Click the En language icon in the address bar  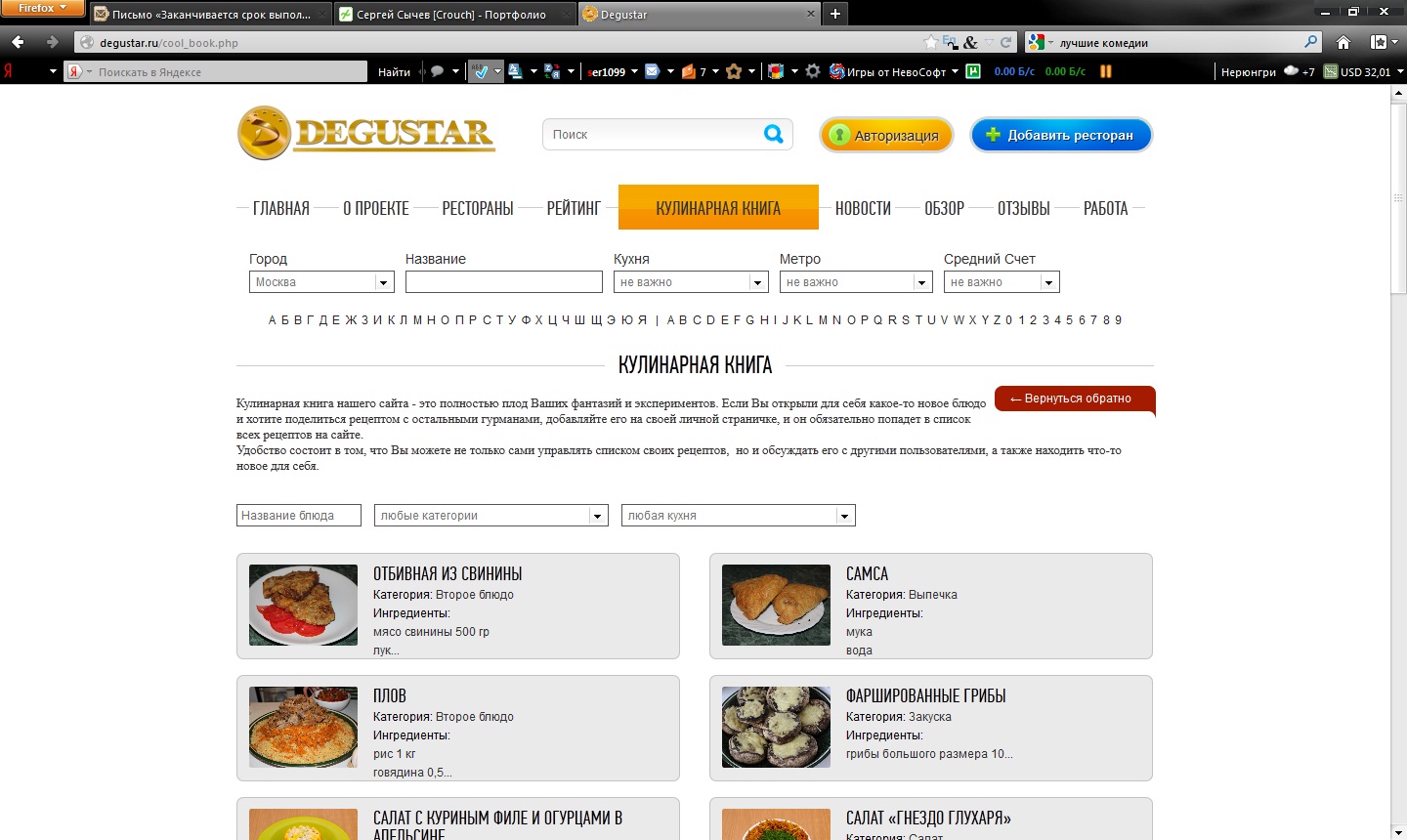[x=950, y=42]
